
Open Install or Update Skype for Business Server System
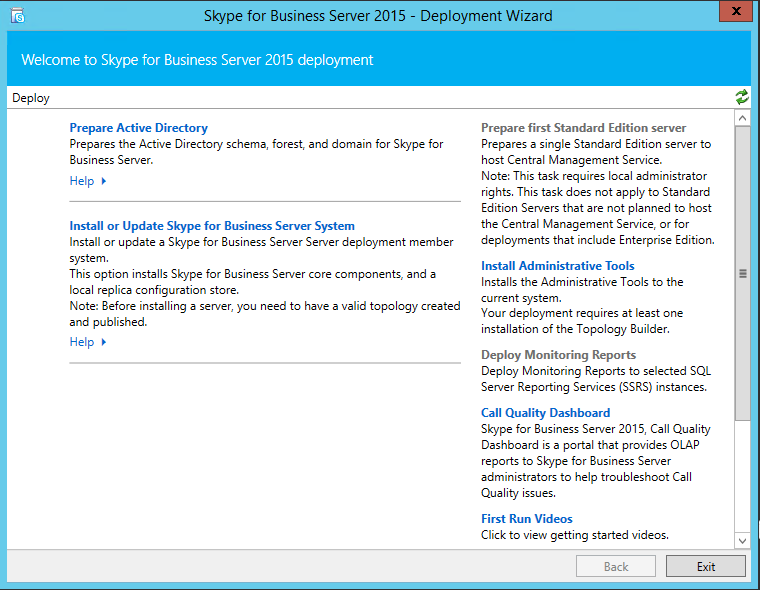pyautogui.click(x=212, y=226)
